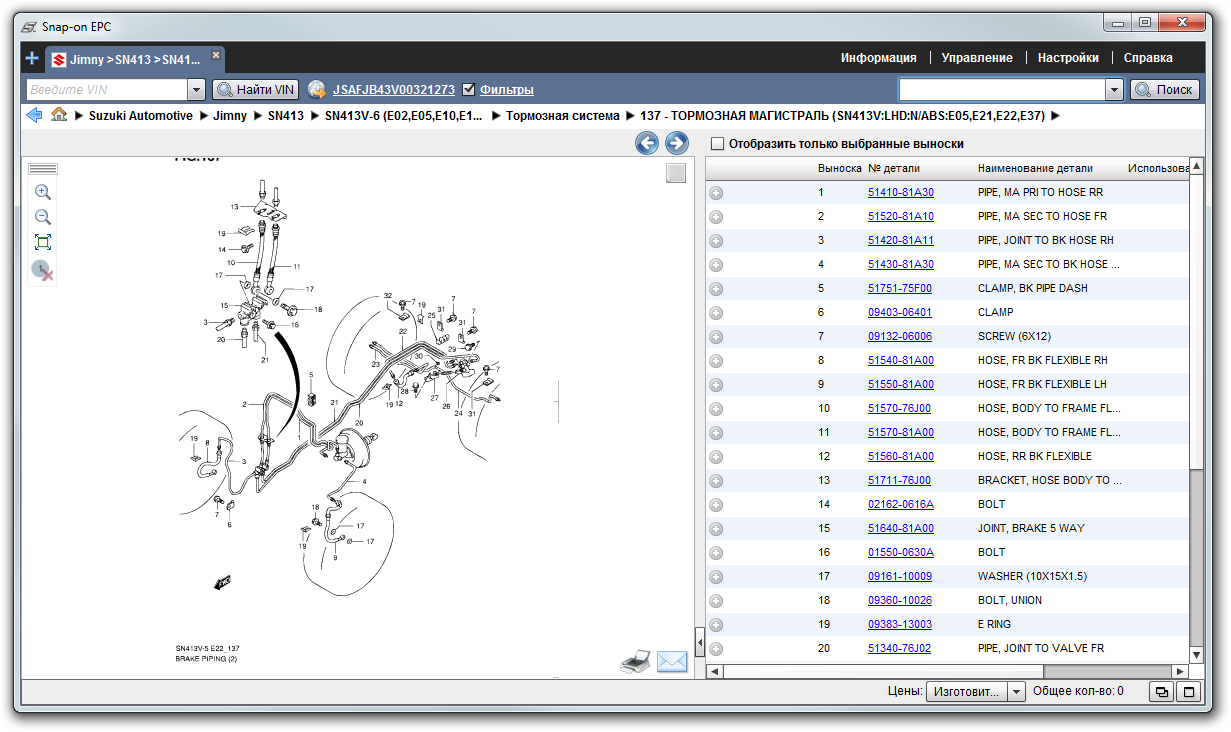Open part number 51550-81A00 link
The image size is (1231, 732).
(900, 384)
